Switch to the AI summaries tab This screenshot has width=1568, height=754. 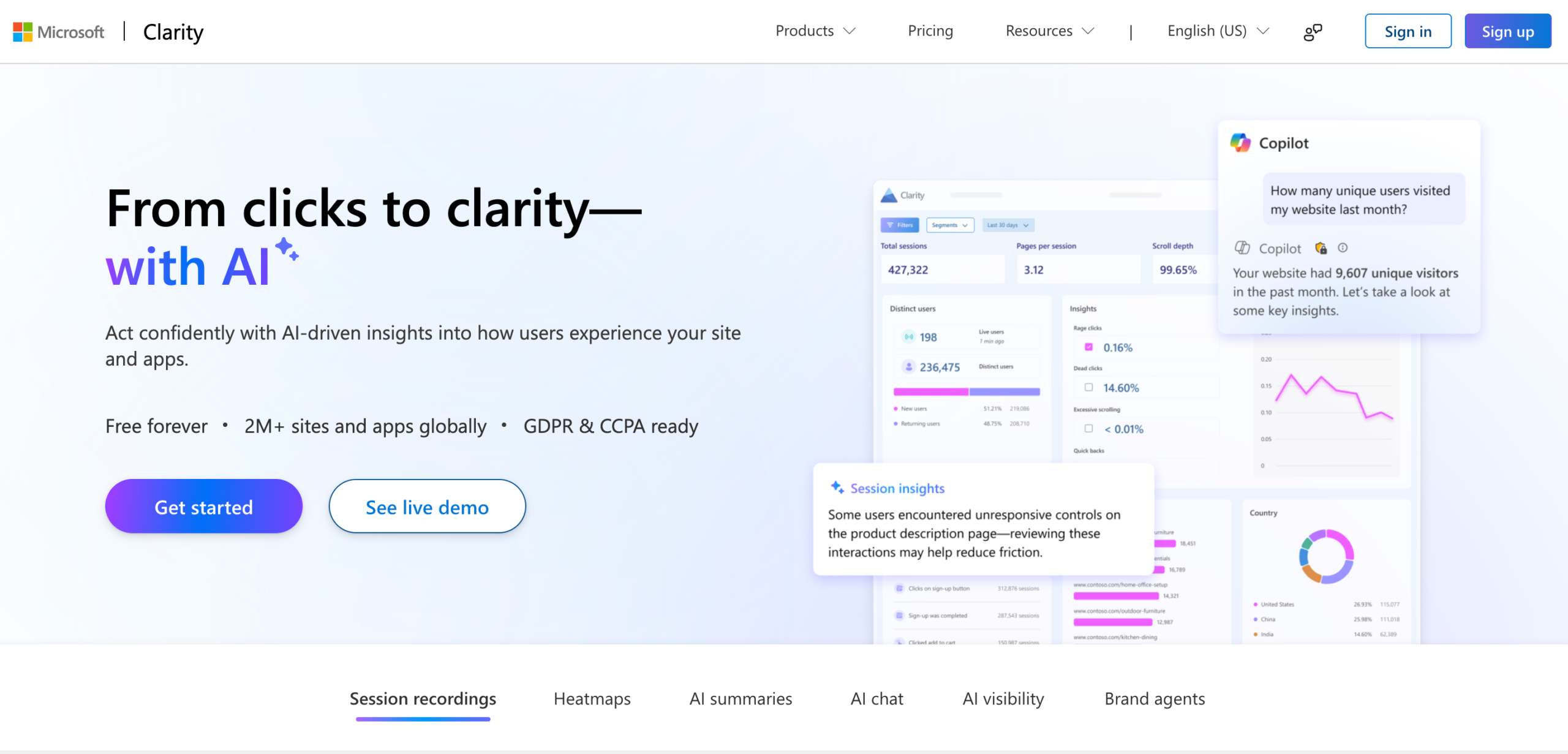[x=741, y=699]
